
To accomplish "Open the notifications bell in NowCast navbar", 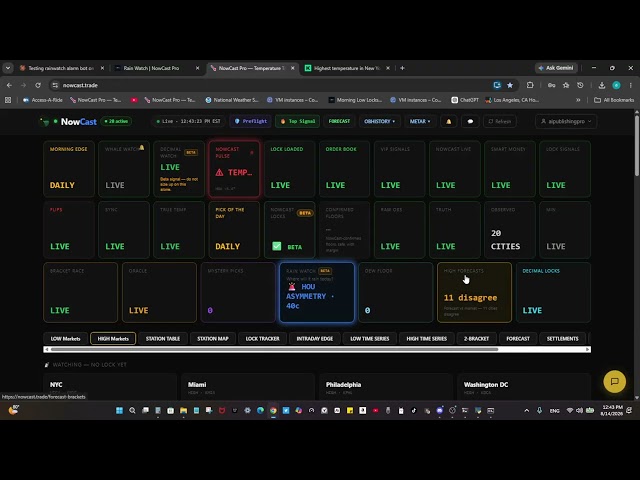I will click(449, 121).
